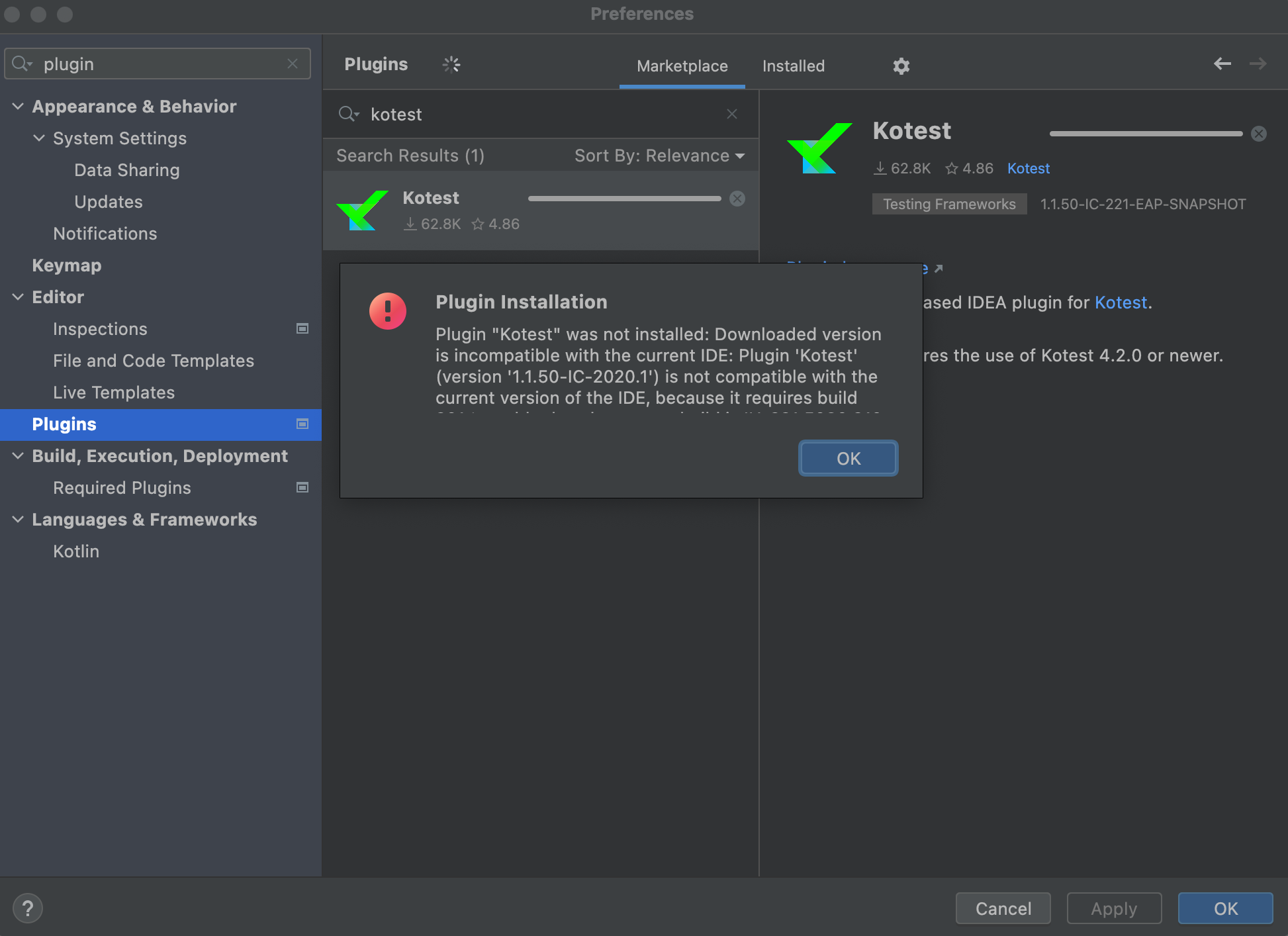The image size is (1288, 936).
Task: Collapse the Appearance & Behavior section
Action: (x=18, y=106)
